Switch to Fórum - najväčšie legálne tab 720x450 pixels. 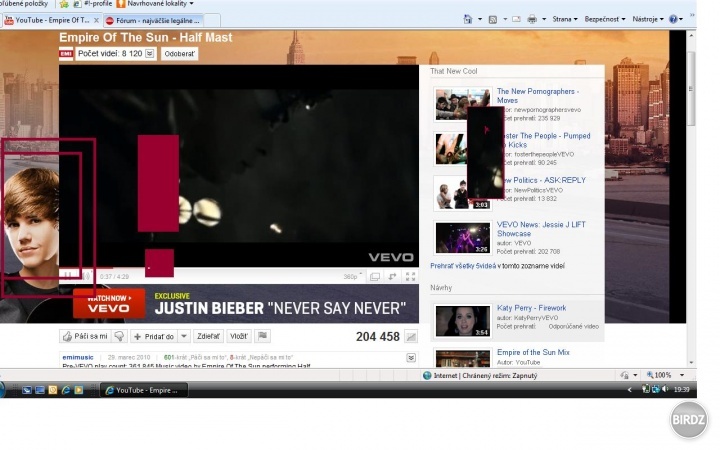[153, 21]
